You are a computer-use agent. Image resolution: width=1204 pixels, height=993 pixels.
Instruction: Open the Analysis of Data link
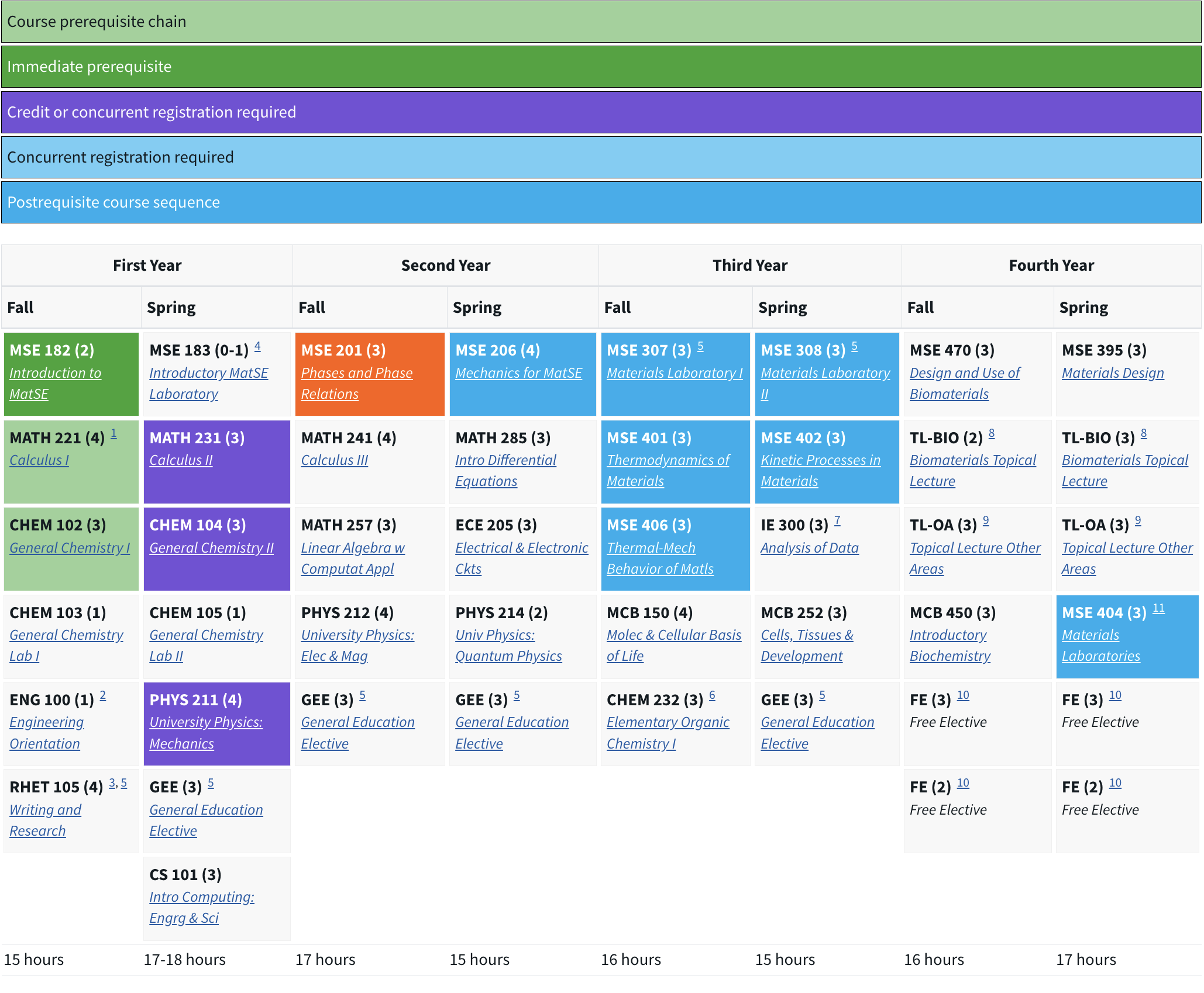click(x=809, y=548)
